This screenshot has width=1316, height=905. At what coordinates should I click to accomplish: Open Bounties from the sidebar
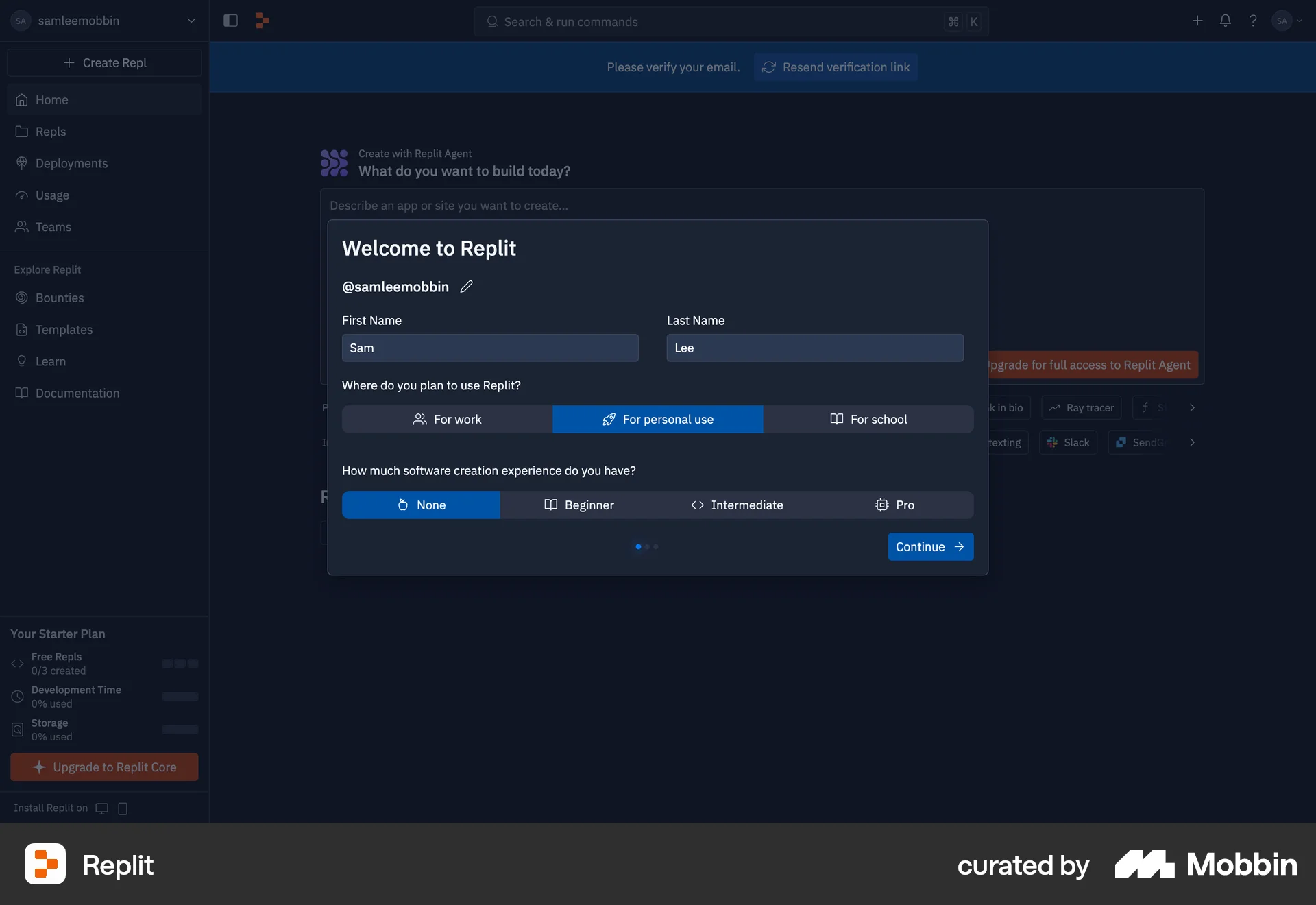click(59, 298)
